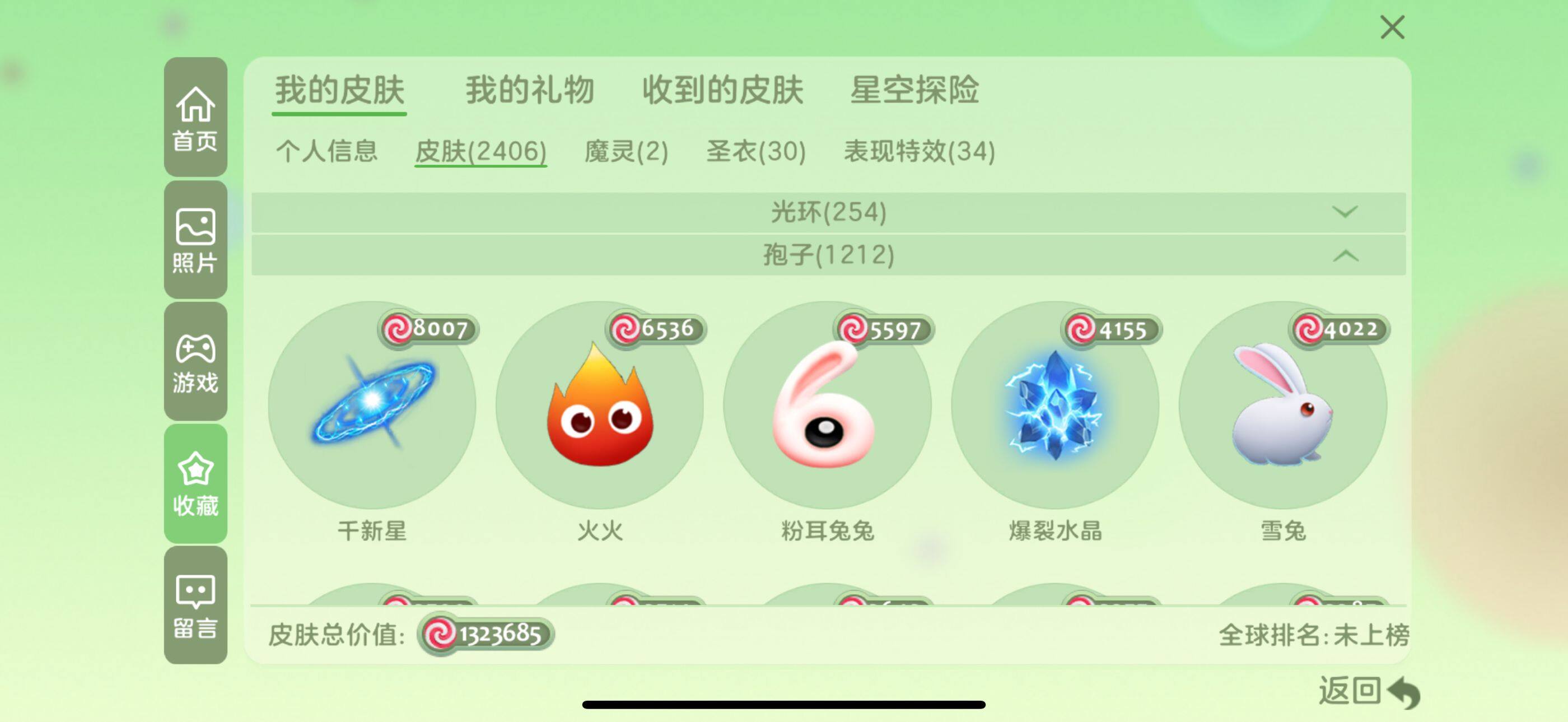
Task: Open the 收到的皮肤 tab
Action: click(x=722, y=90)
